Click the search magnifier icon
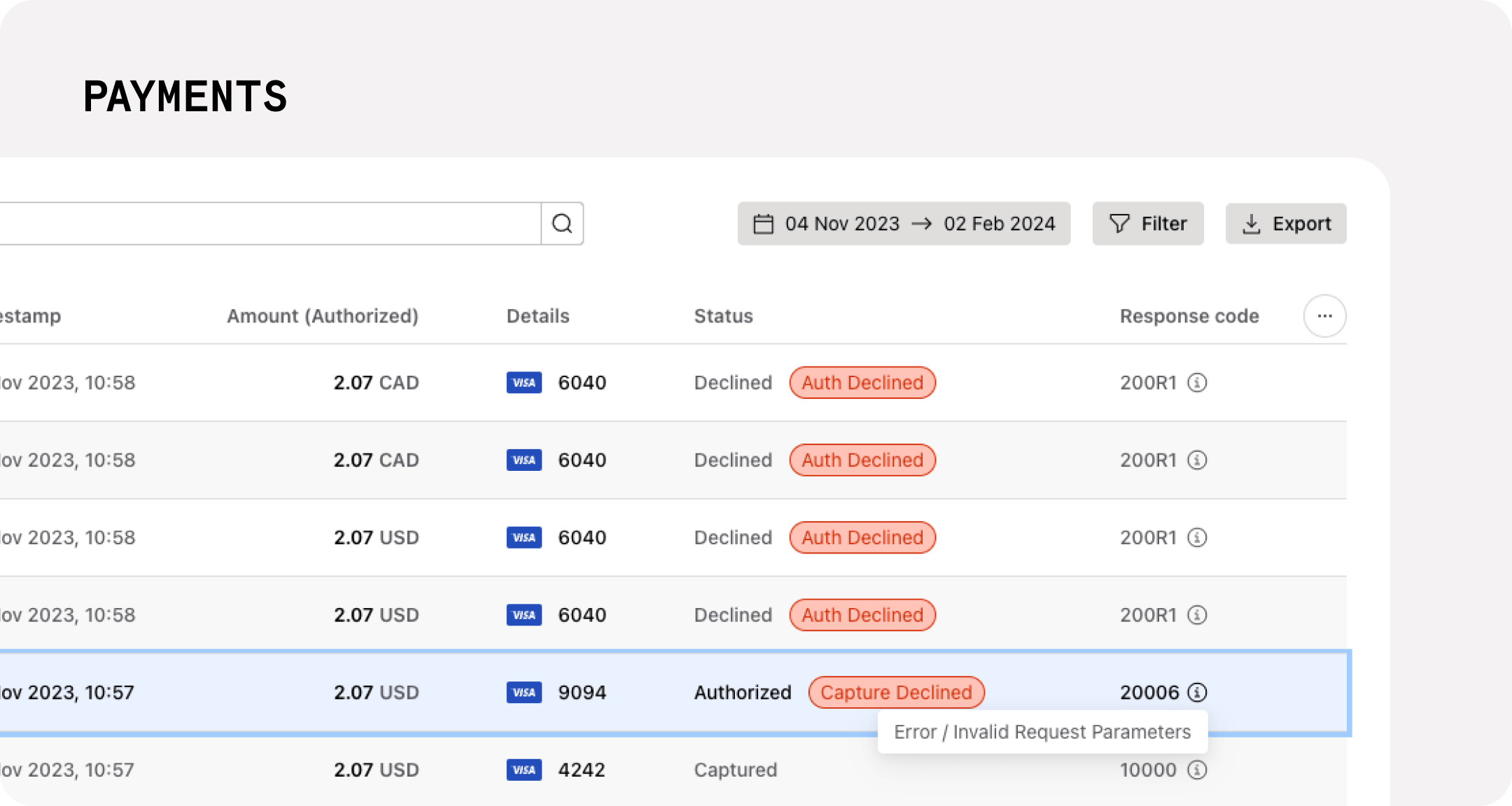This screenshot has height=806, width=1512. 562,223
